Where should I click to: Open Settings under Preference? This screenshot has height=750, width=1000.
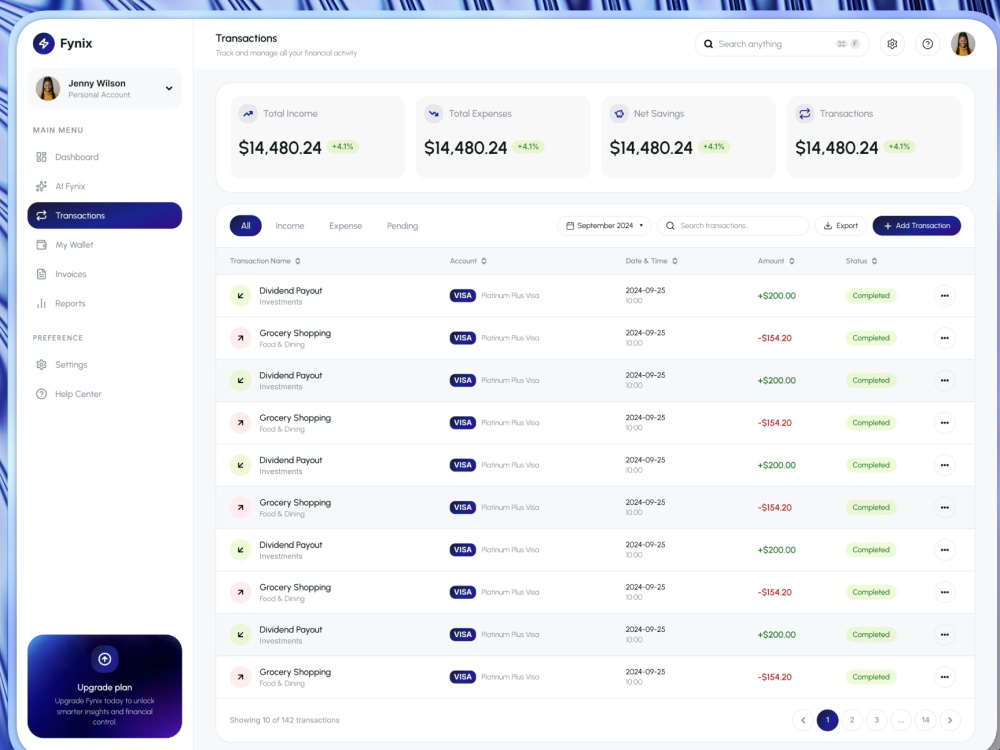[105, 365]
